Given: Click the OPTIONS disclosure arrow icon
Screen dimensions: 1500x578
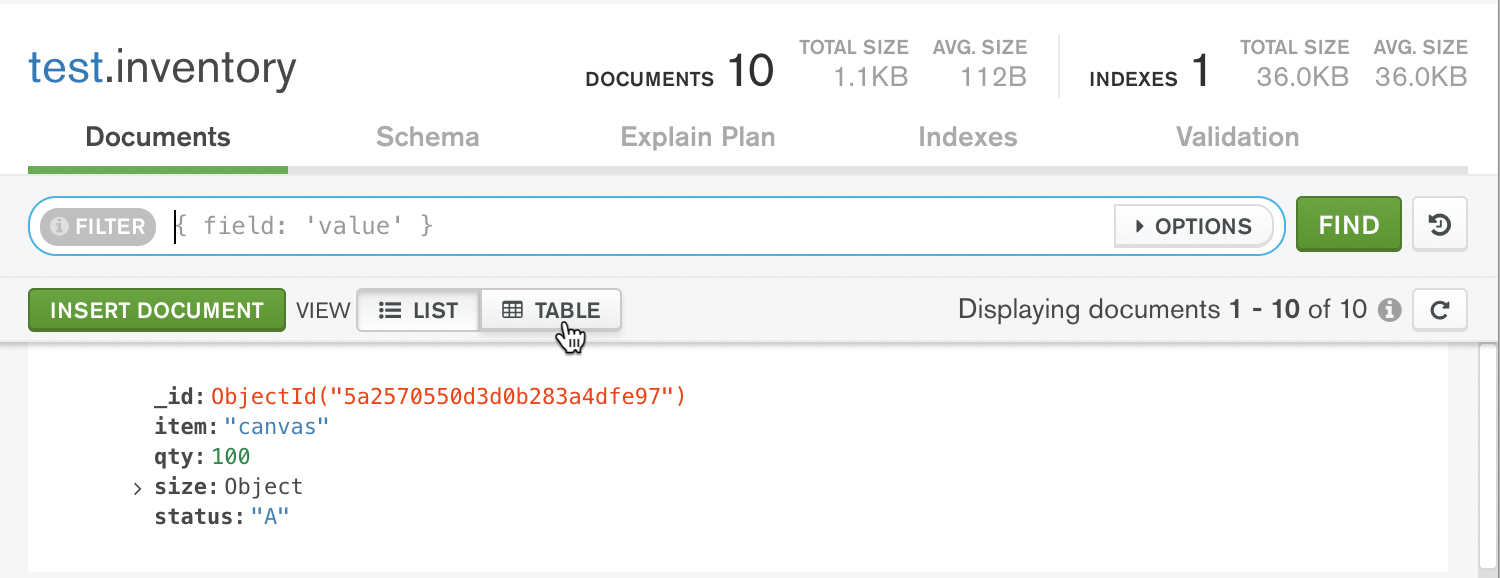Looking at the screenshot, I should [x=1142, y=226].
